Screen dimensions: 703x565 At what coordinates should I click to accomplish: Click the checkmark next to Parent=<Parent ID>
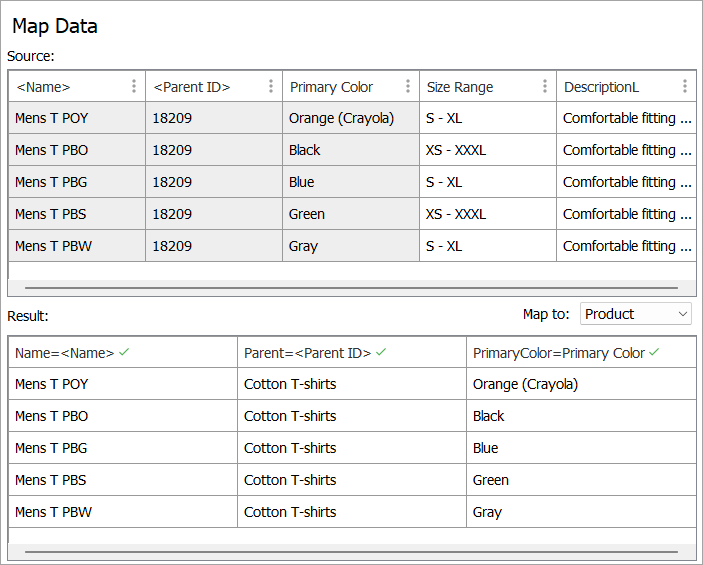point(381,352)
